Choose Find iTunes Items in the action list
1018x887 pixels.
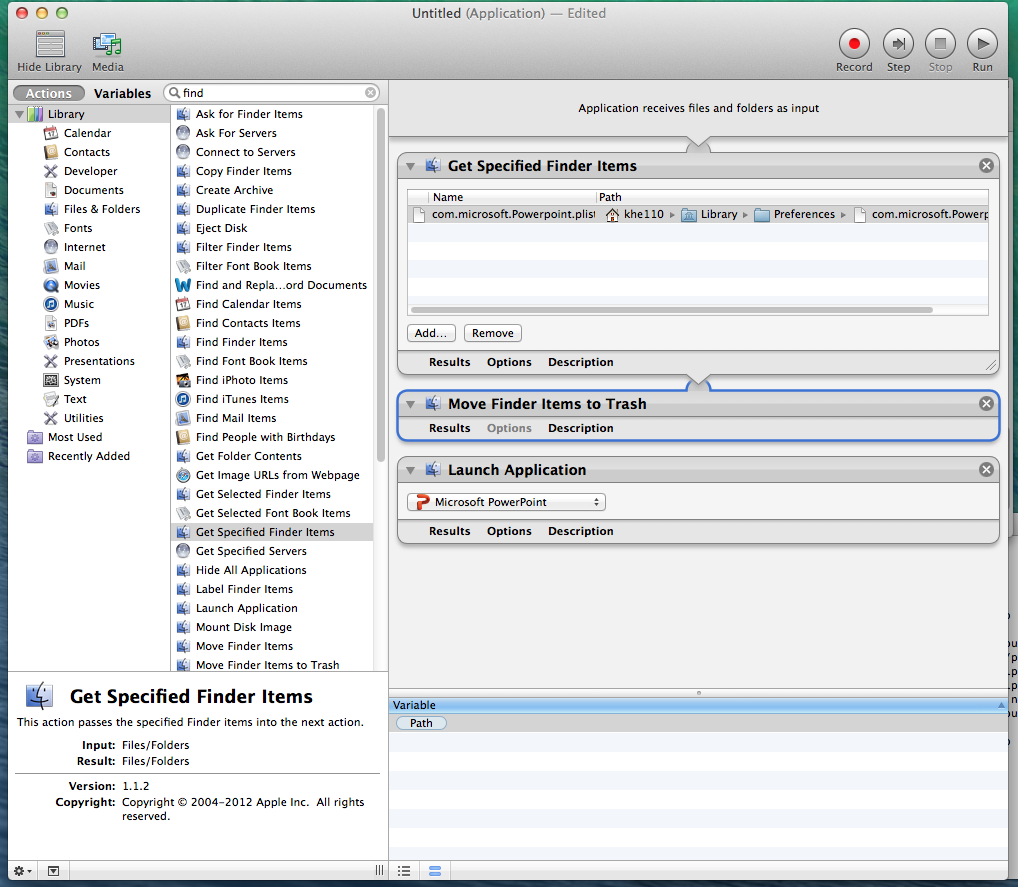click(242, 399)
